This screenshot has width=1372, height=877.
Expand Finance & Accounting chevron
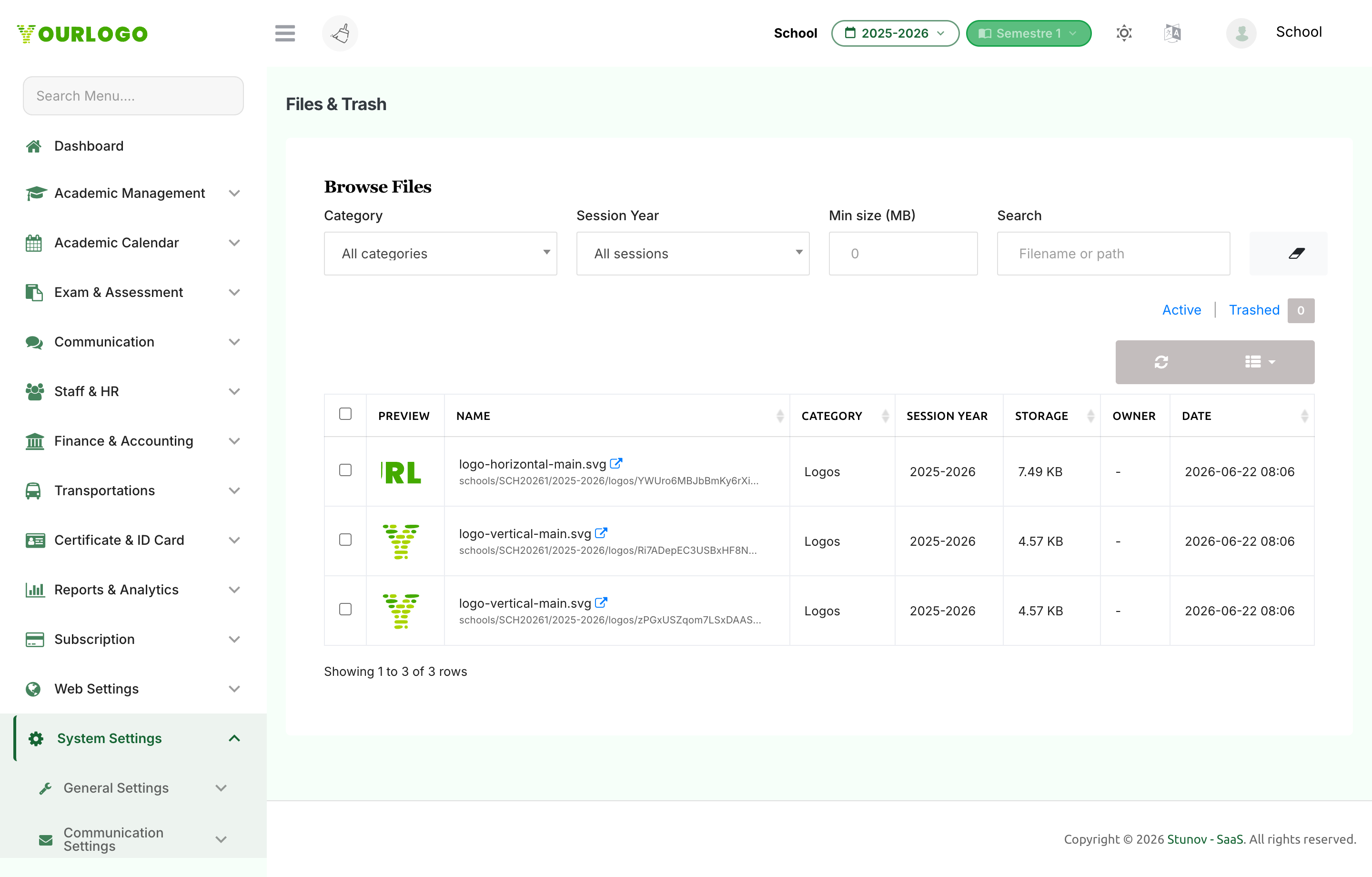(234, 441)
